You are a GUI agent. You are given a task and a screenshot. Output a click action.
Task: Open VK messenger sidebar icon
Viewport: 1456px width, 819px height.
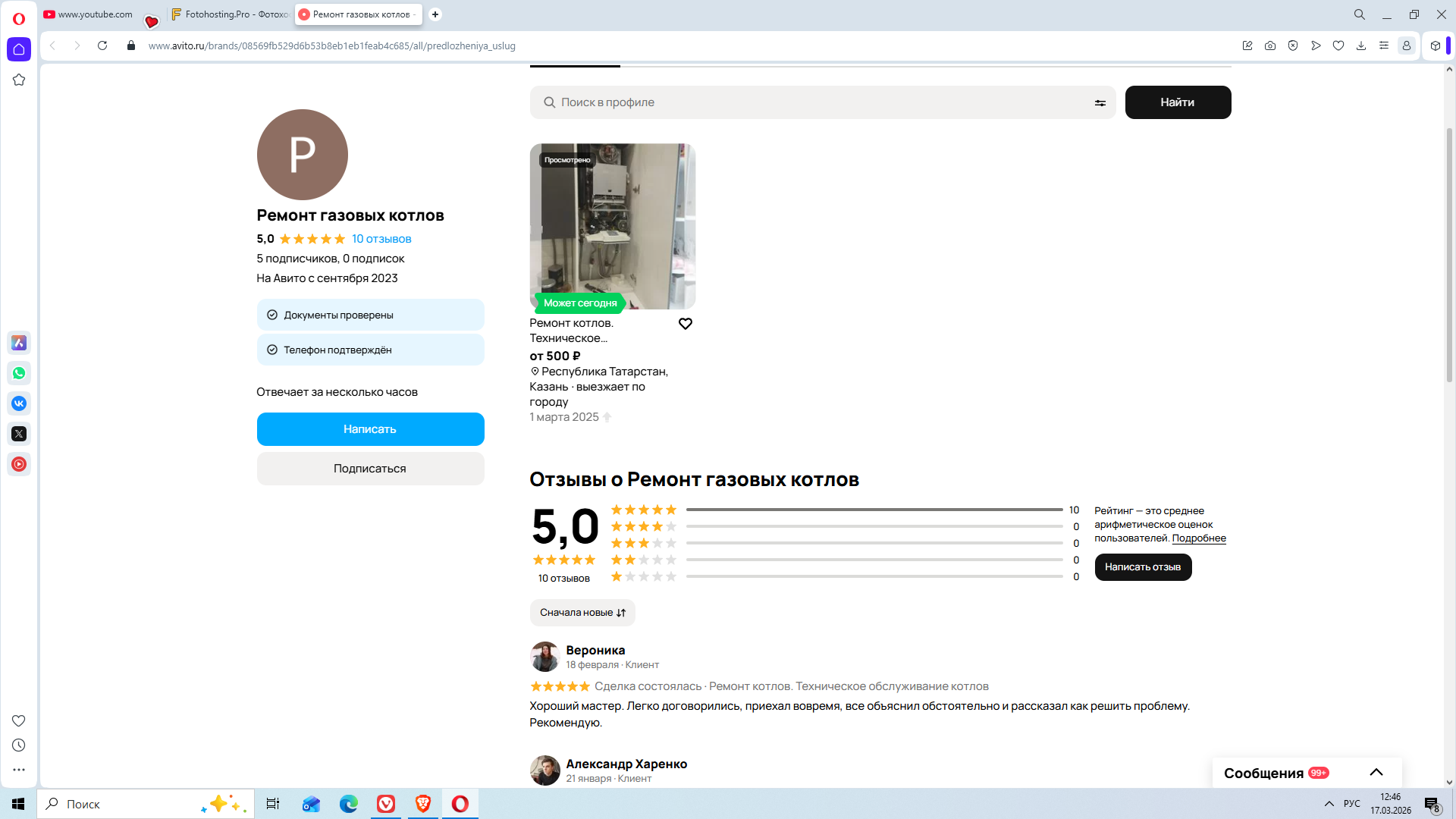(19, 403)
